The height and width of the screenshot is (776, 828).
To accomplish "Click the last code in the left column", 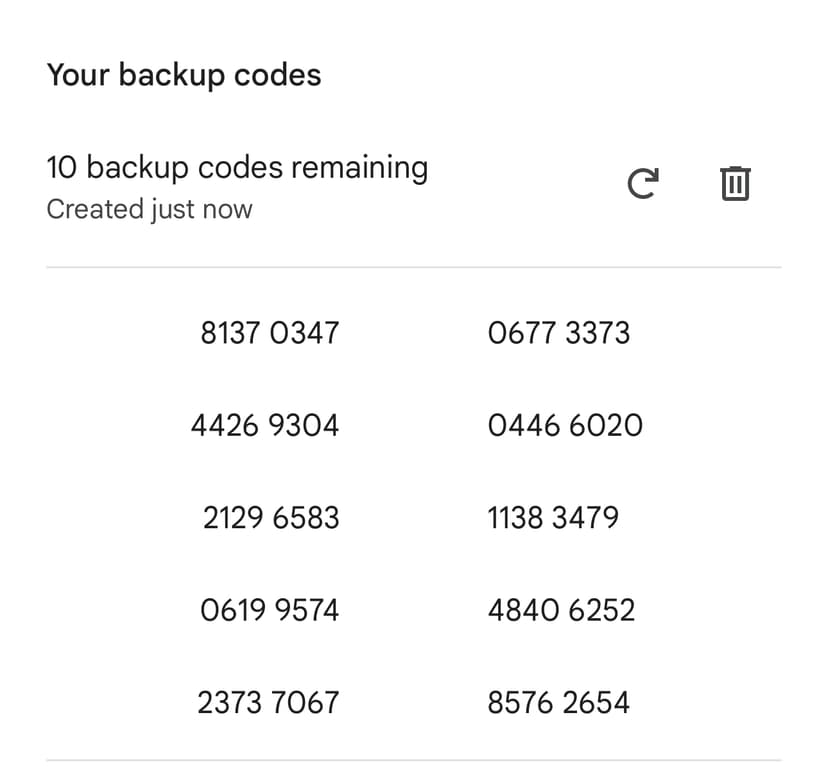I will [x=270, y=701].
